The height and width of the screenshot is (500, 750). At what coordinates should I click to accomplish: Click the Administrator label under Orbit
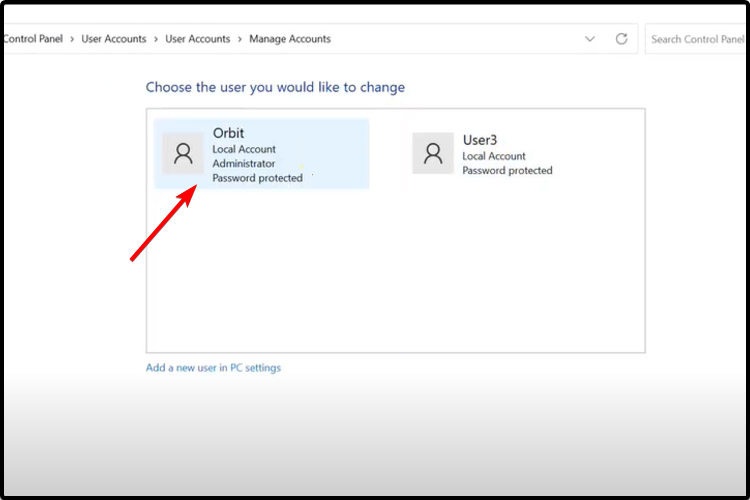(243, 163)
